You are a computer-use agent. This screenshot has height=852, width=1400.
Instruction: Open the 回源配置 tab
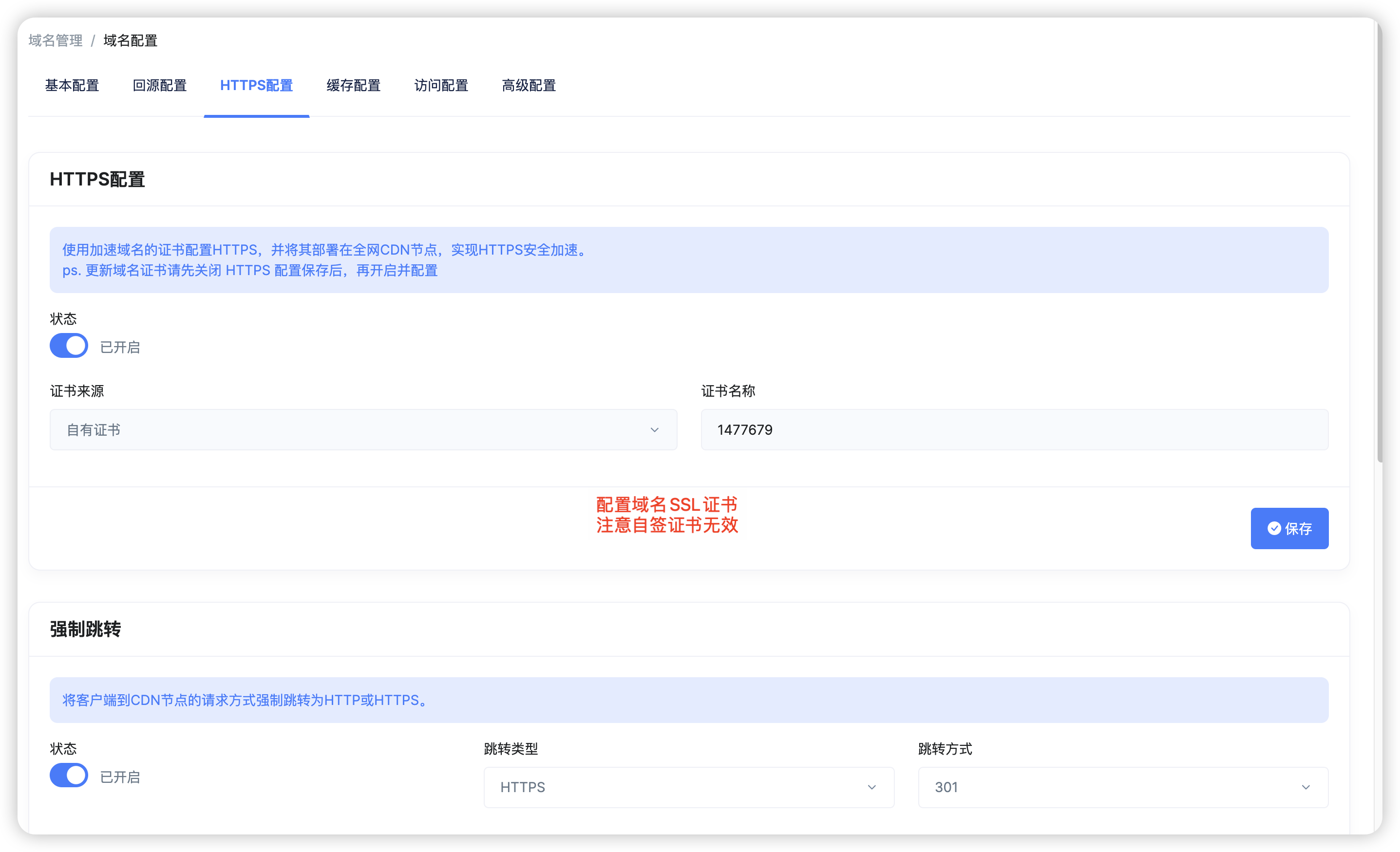coord(160,86)
